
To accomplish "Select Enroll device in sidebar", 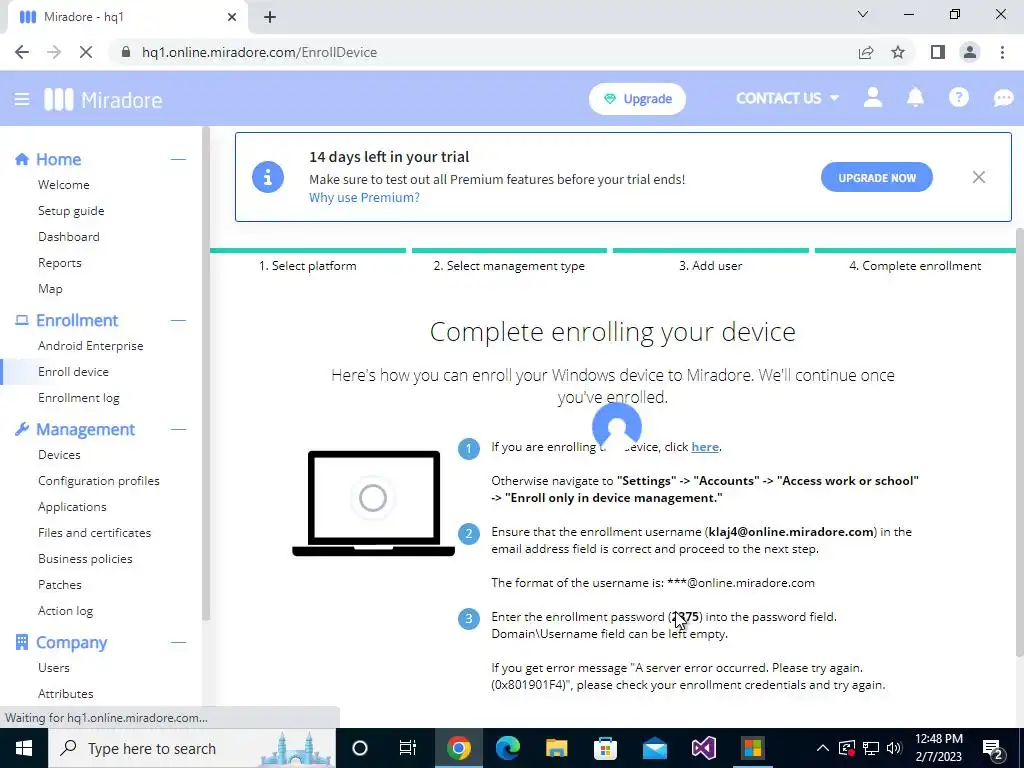I will click(73, 372).
